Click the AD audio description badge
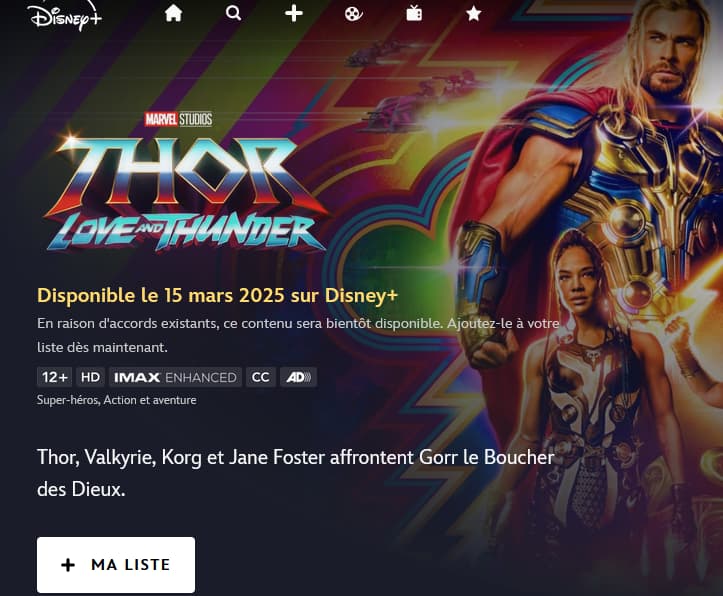Image resolution: width=723 pixels, height=596 pixels. click(298, 377)
